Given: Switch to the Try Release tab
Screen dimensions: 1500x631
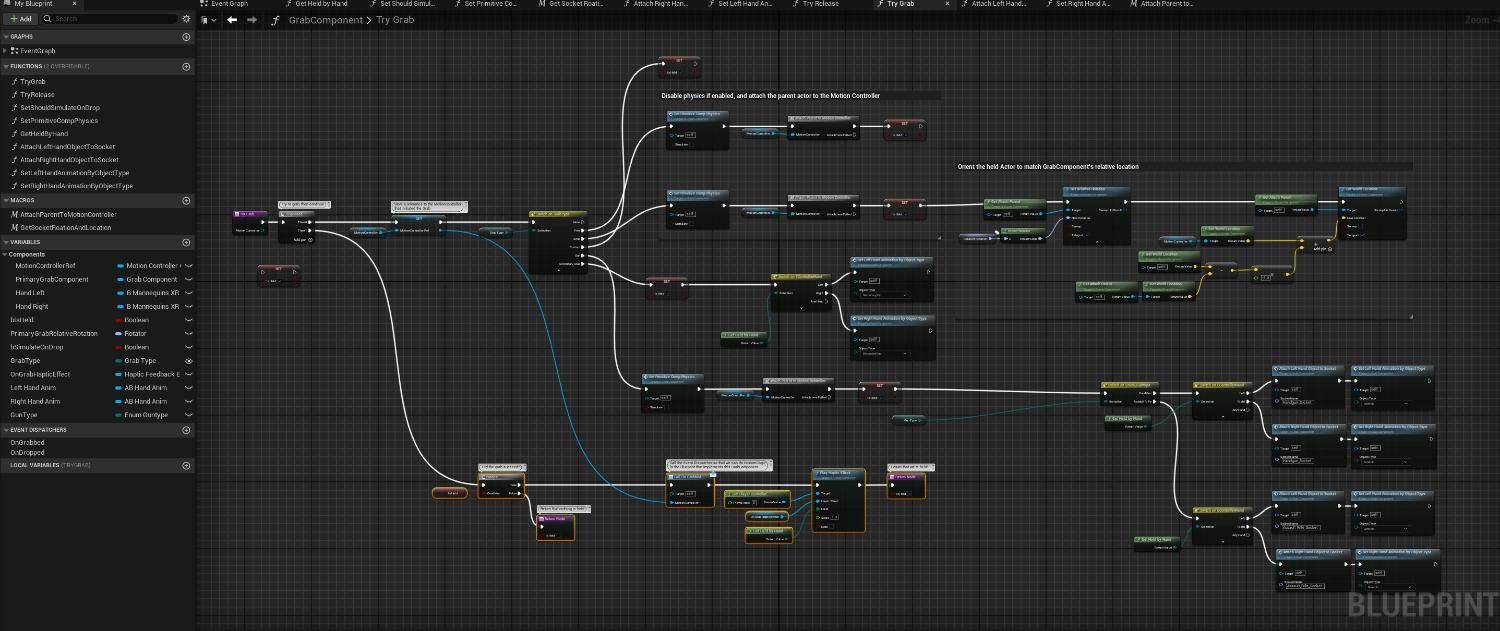Looking at the screenshot, I should [820, 4].
